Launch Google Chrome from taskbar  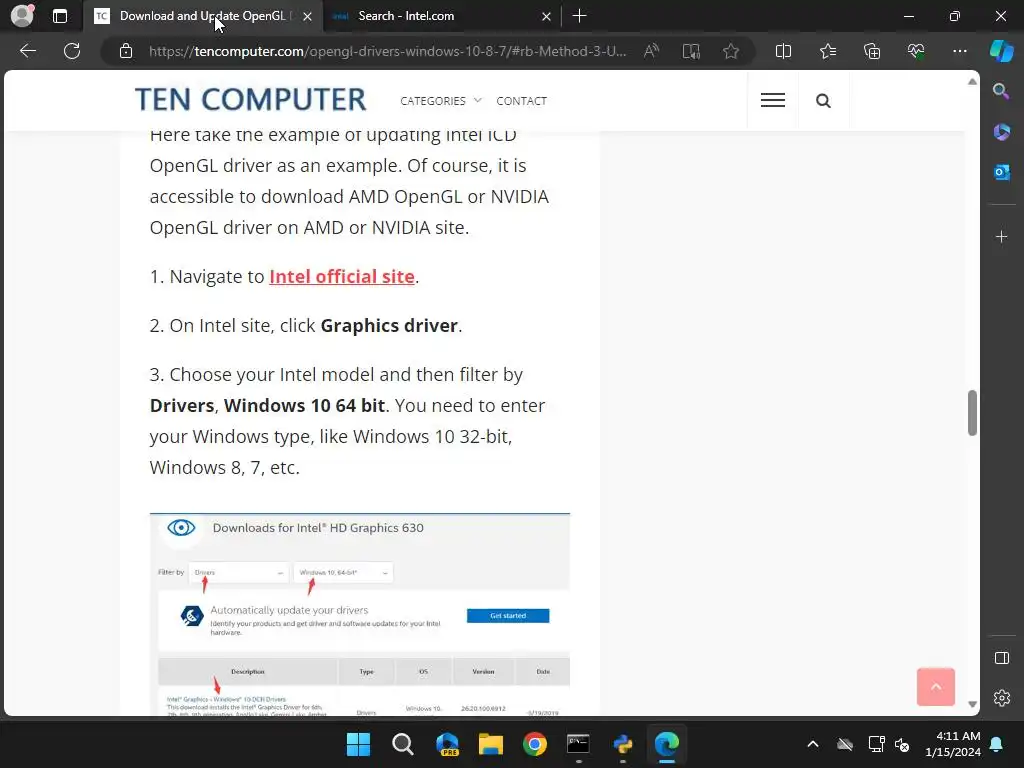tap(534, 744)
